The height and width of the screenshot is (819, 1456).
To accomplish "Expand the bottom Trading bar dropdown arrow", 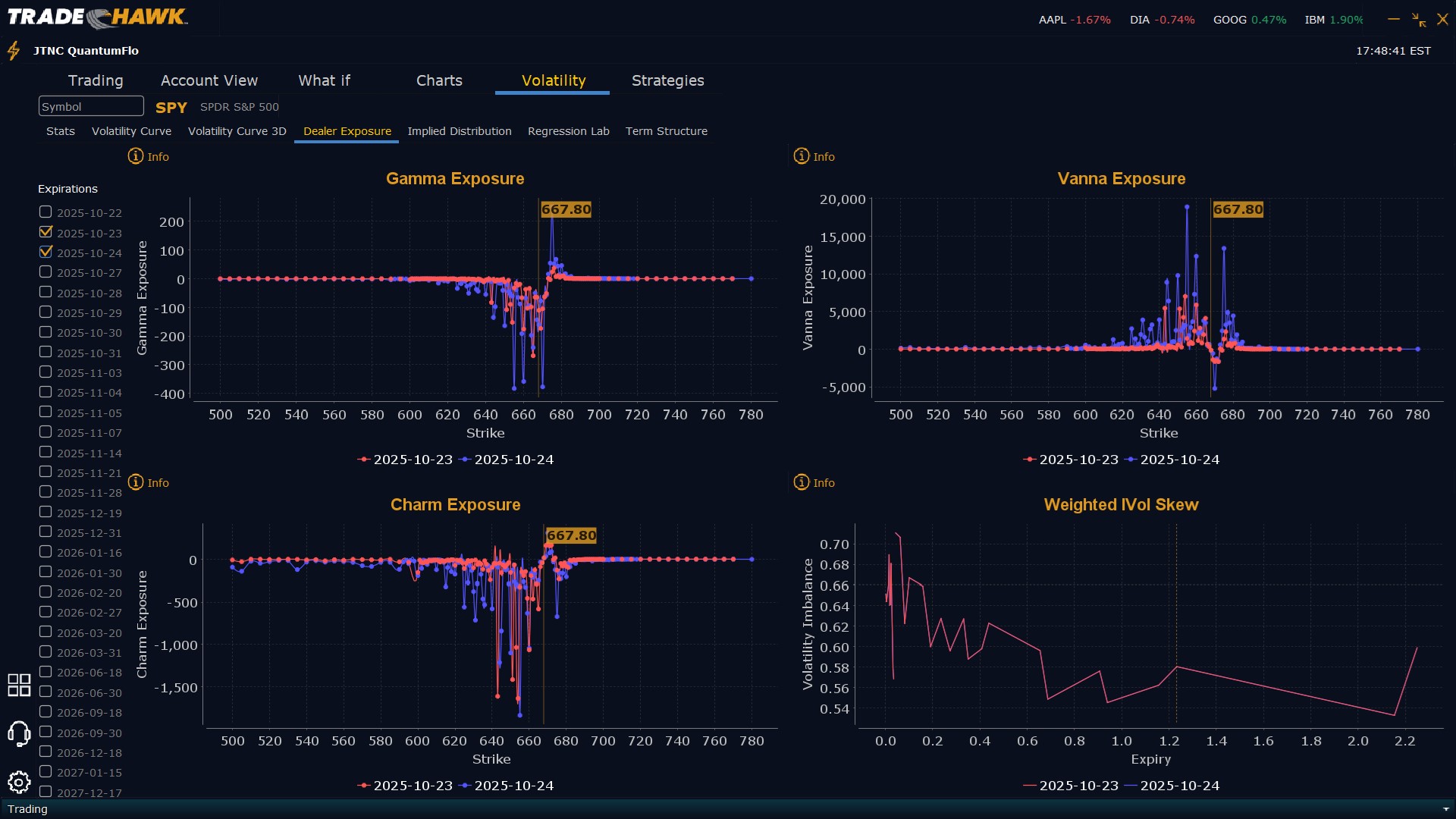I will 1445,809.
